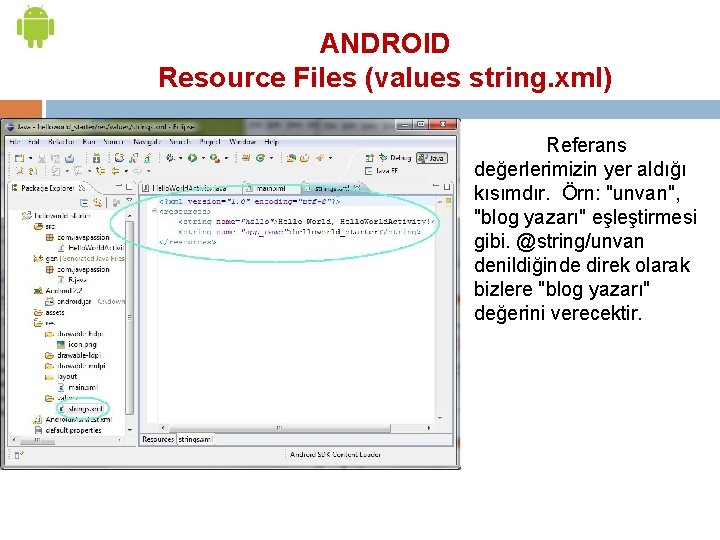Click the Open Type toolbar icon

[291, 158]
